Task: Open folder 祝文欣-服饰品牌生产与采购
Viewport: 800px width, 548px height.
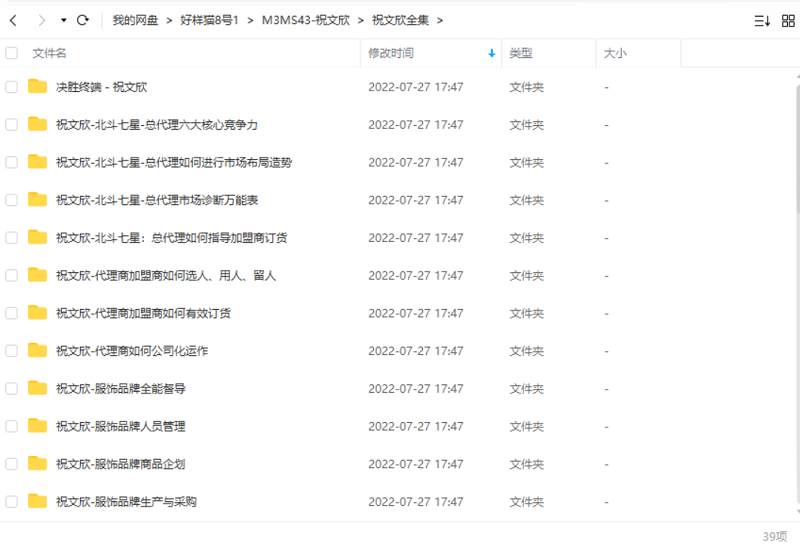Action: pos(126,501)
